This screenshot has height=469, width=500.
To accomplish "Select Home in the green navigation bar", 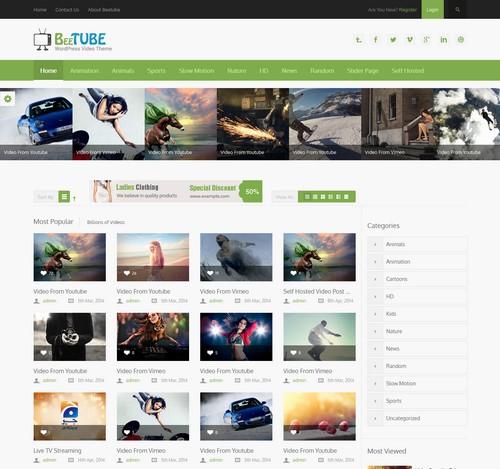I will pyautogui.click(x=48, y=71).
